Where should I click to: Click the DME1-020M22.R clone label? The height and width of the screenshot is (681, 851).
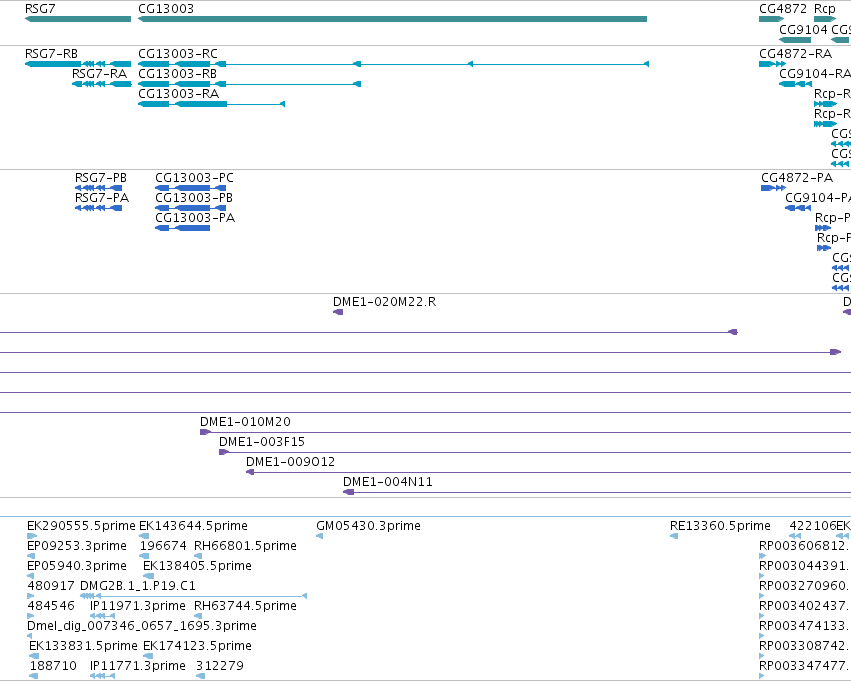pos(384,302)
